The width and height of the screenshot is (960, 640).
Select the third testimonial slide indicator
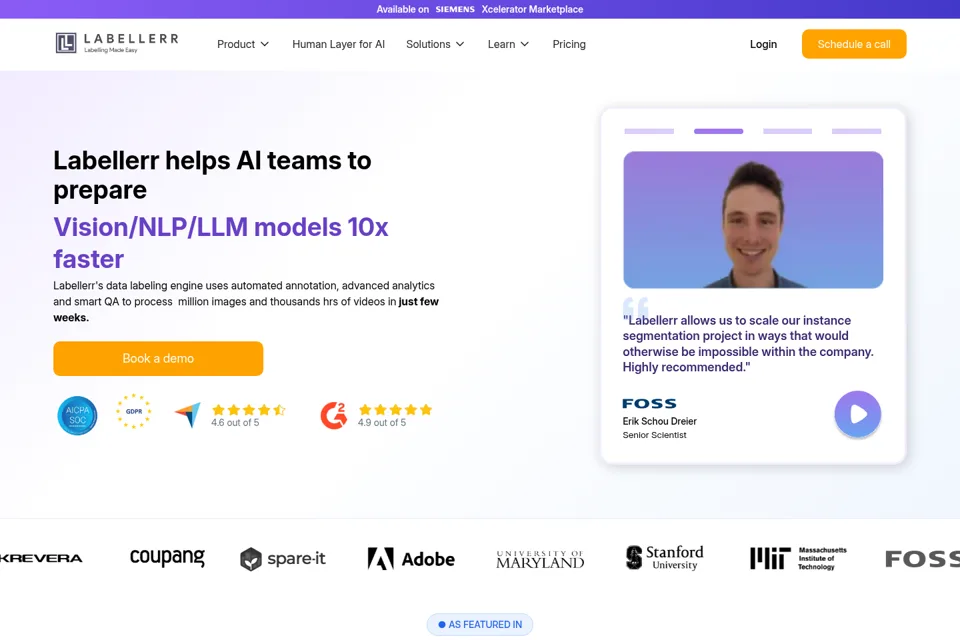coord(787,131)
